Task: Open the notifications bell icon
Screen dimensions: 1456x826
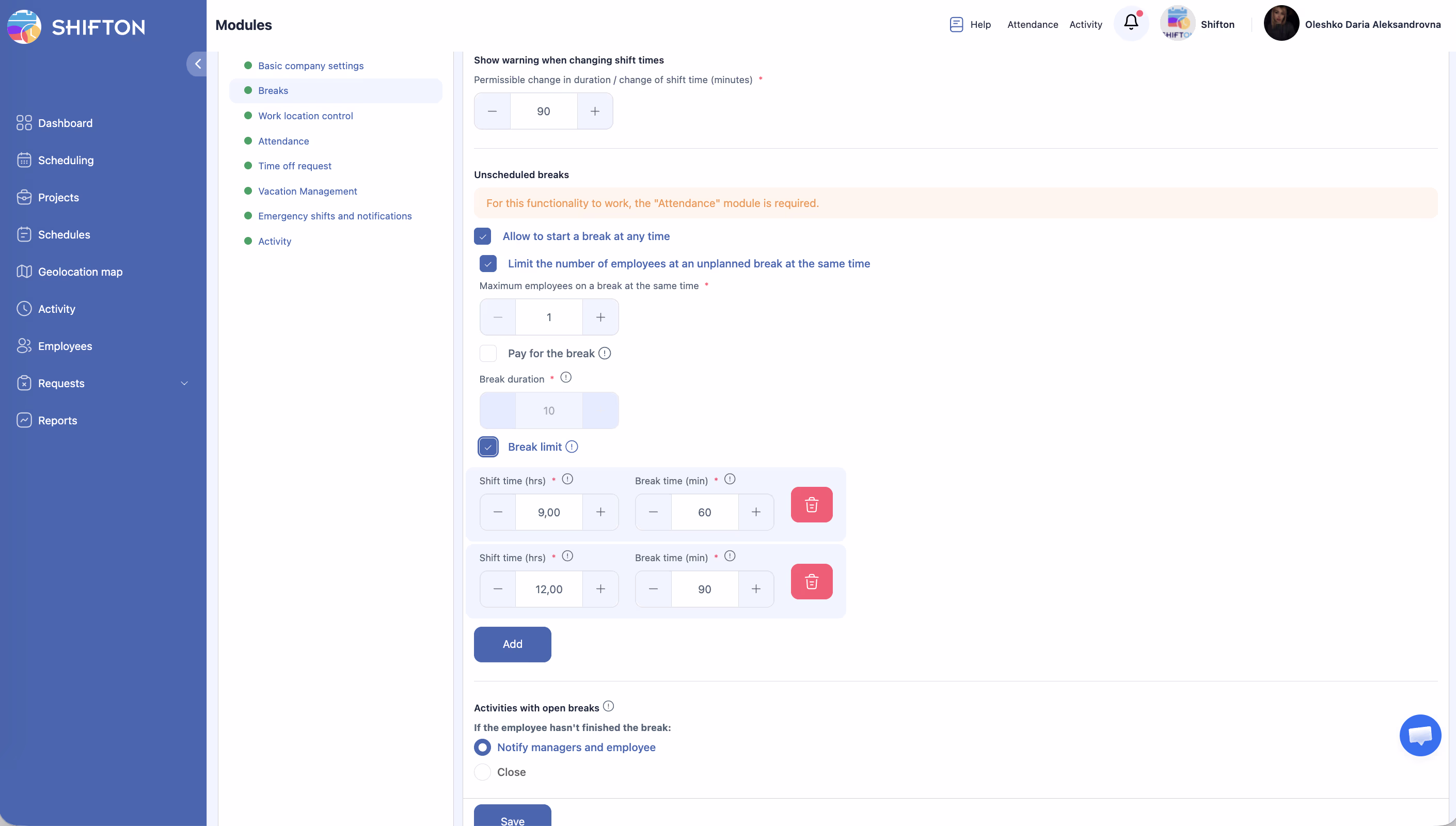Action: coord(1130,23)
